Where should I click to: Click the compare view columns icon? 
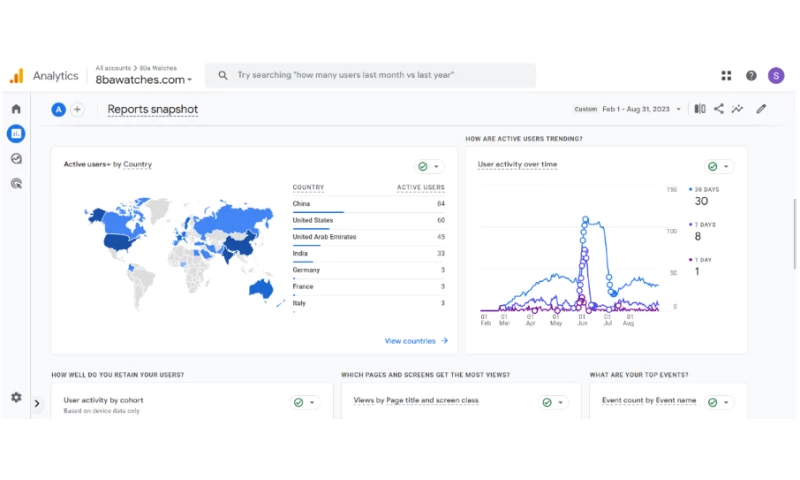point(700,109)
